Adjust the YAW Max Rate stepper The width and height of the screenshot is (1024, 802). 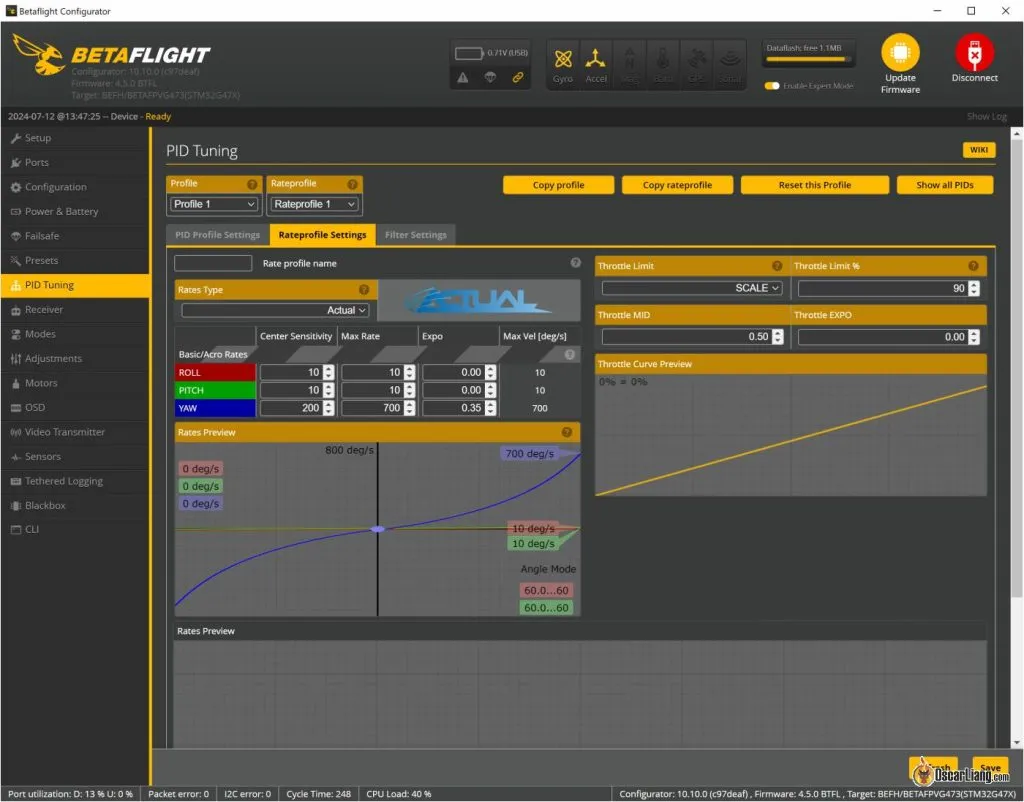(409, 408)
